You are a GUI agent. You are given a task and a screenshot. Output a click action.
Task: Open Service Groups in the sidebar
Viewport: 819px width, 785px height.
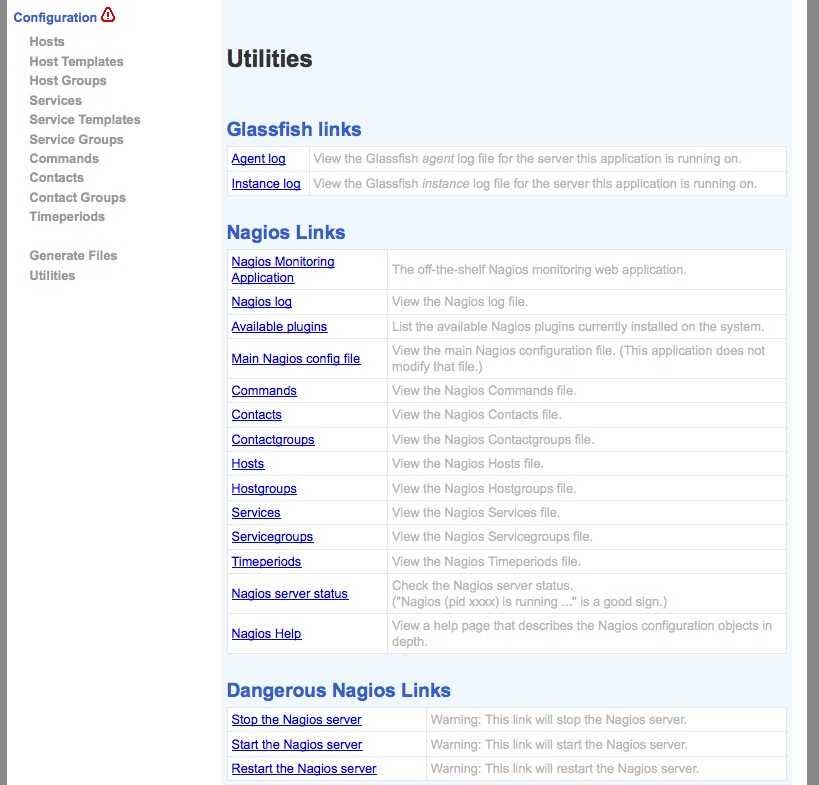(76, 139)
